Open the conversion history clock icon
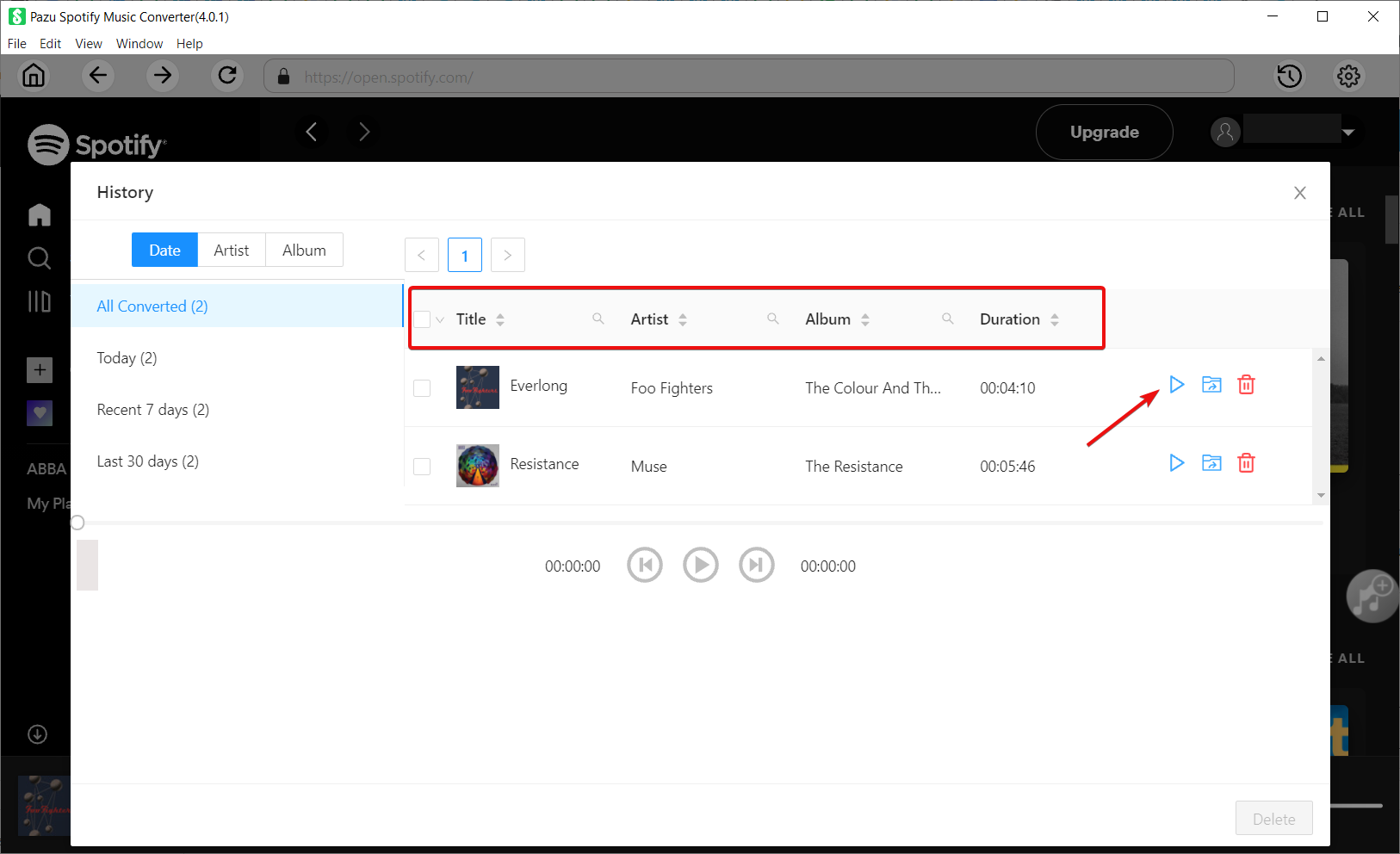The image size is (1400, 854). [x=1289, y=76]
